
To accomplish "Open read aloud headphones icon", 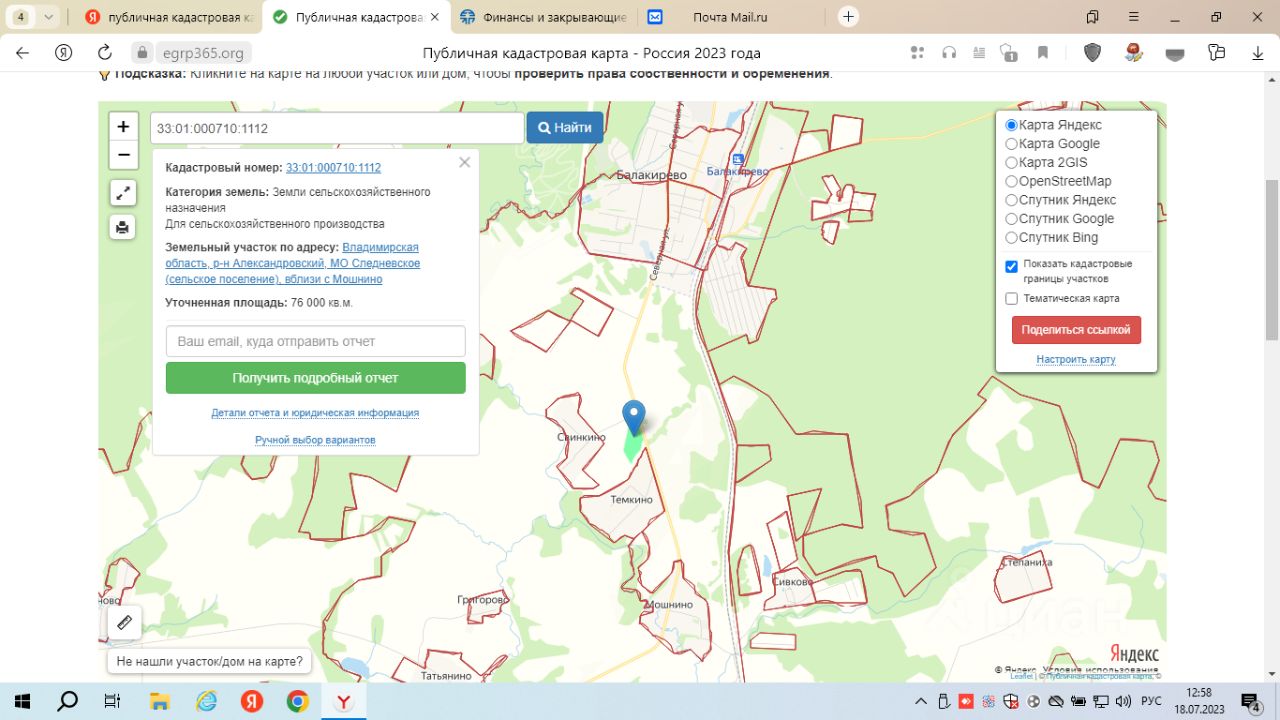I will [x=949, y=53].
